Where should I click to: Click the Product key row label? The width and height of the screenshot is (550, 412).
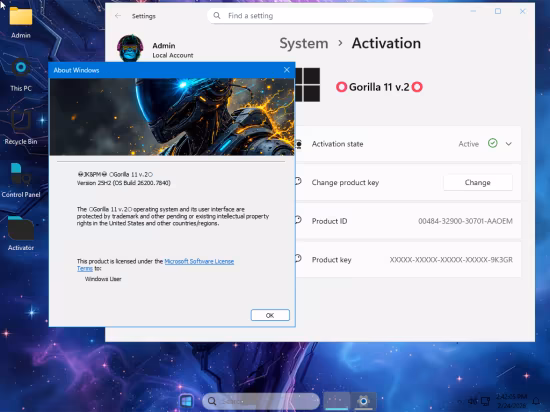click(331, 259)
